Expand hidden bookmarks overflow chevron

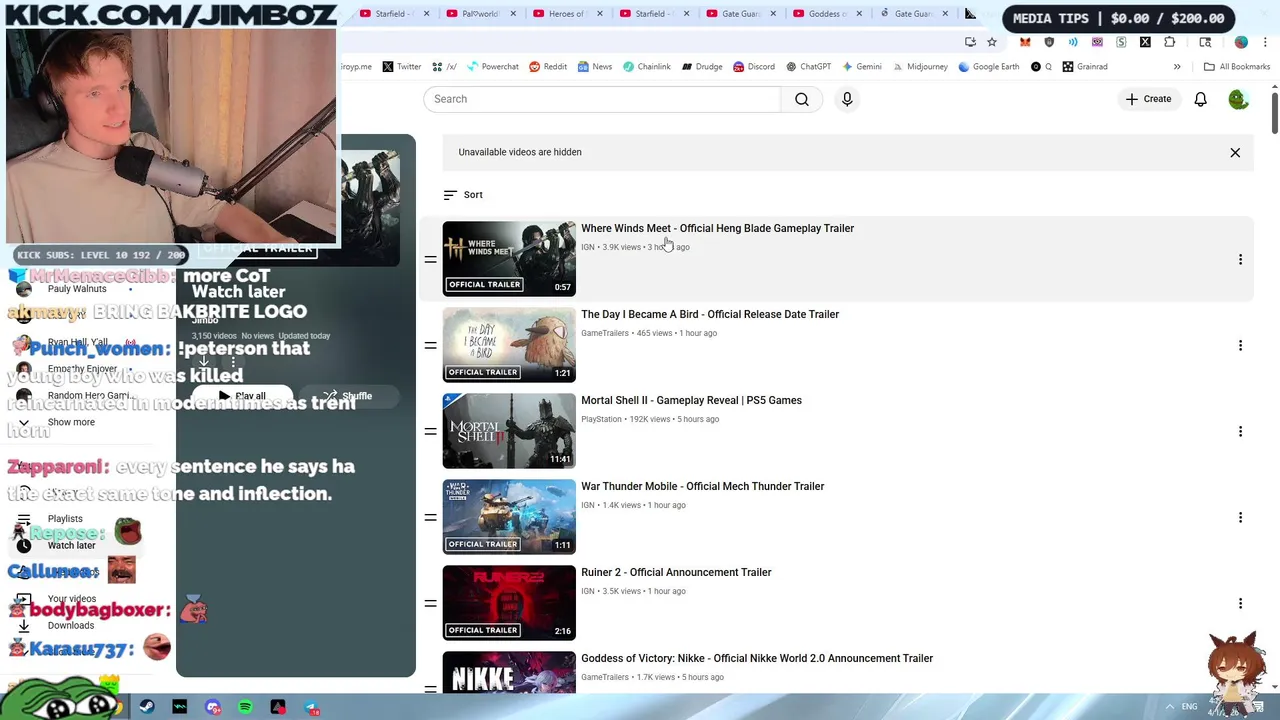click(x=1177, y=67)
